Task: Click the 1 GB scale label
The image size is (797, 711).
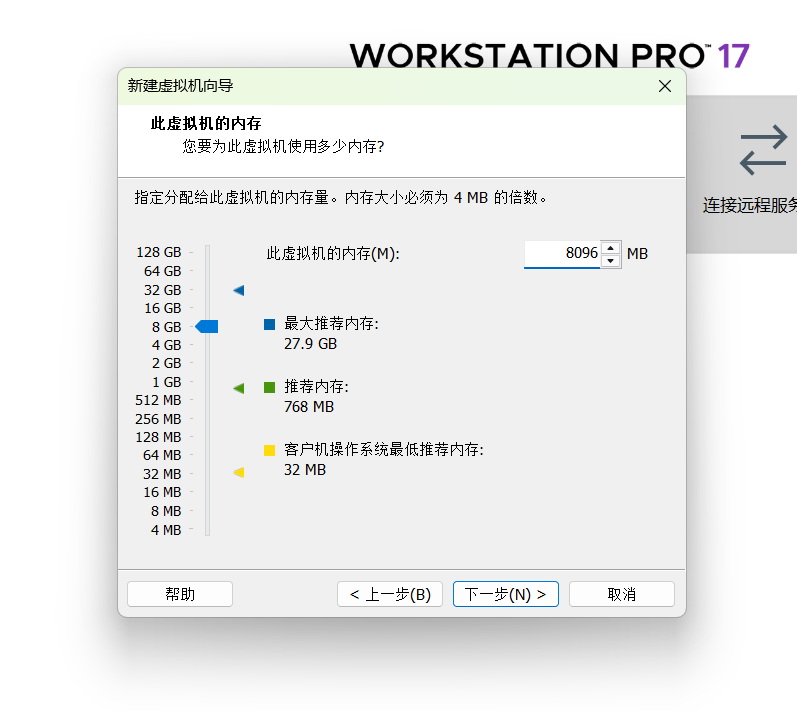Action: click(167, 382)
